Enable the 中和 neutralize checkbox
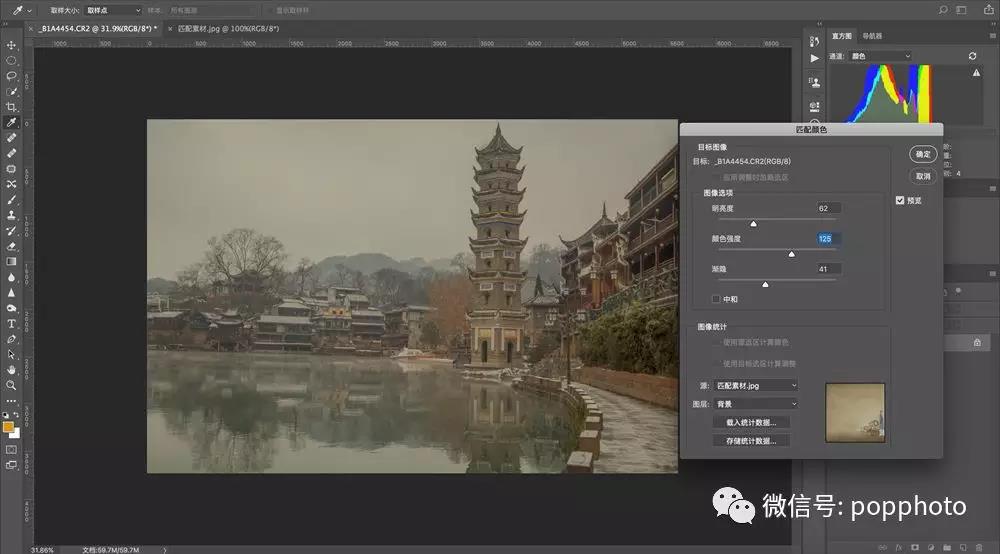Image resolution: width=1000 pixels, height=554 pixels. (x=716, y=299)
